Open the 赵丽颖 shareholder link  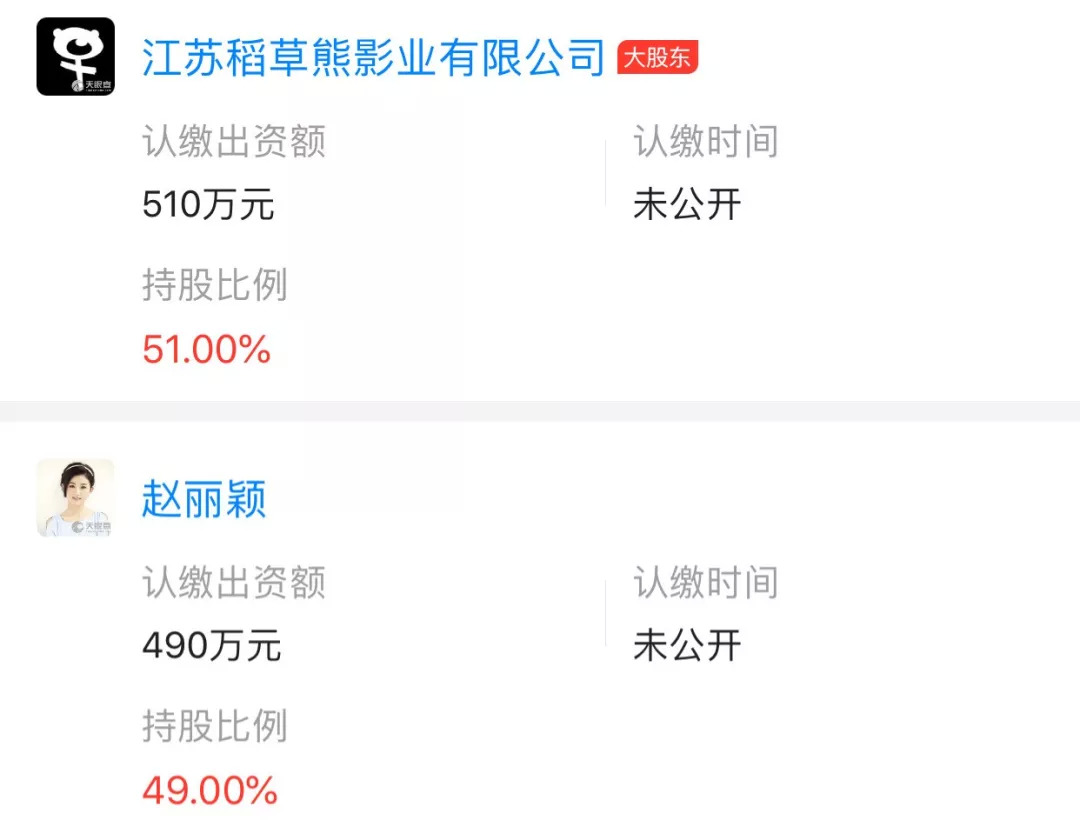point(204,499)
